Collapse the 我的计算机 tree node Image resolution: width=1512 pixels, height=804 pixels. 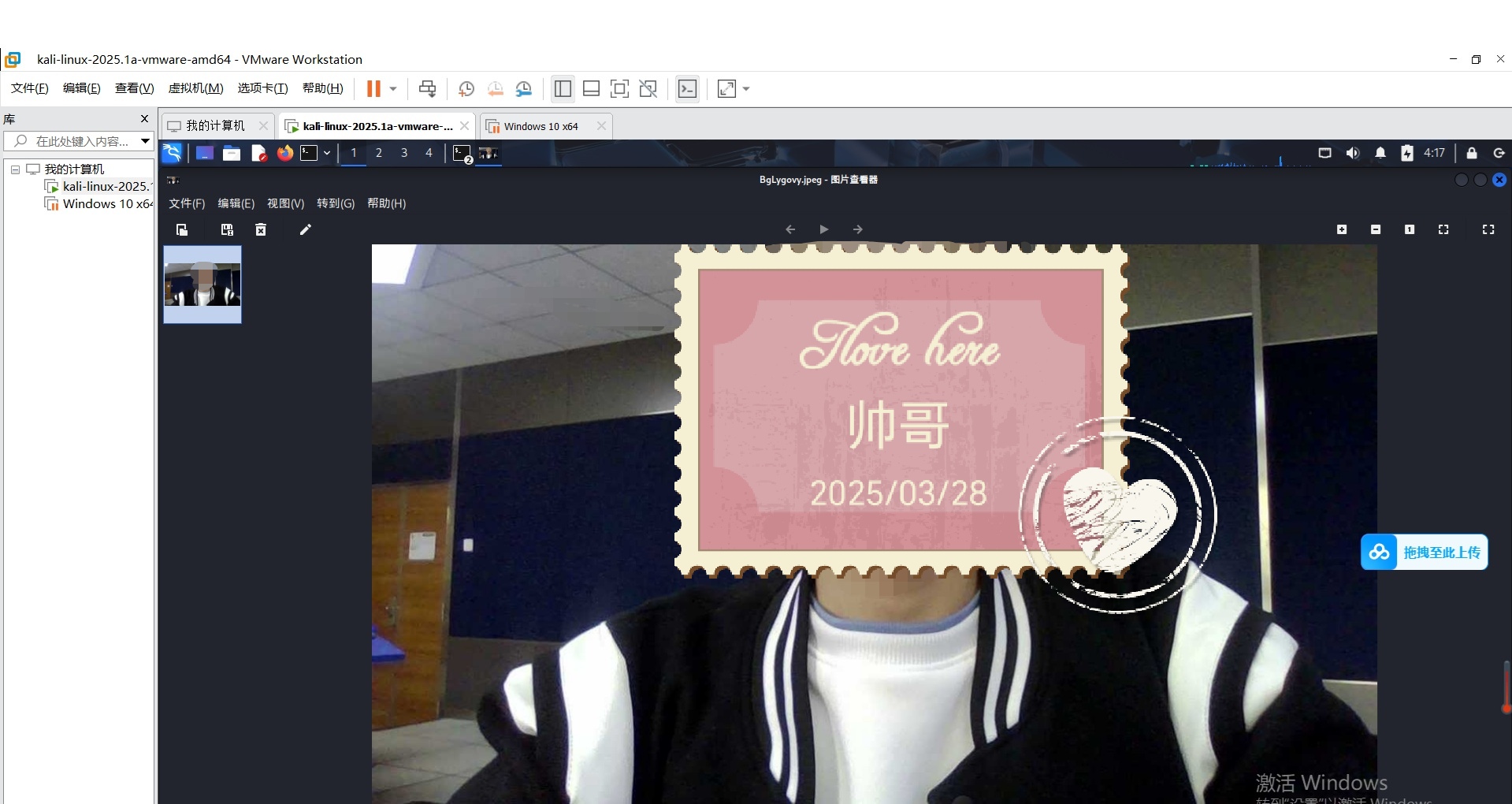point(15,169)
